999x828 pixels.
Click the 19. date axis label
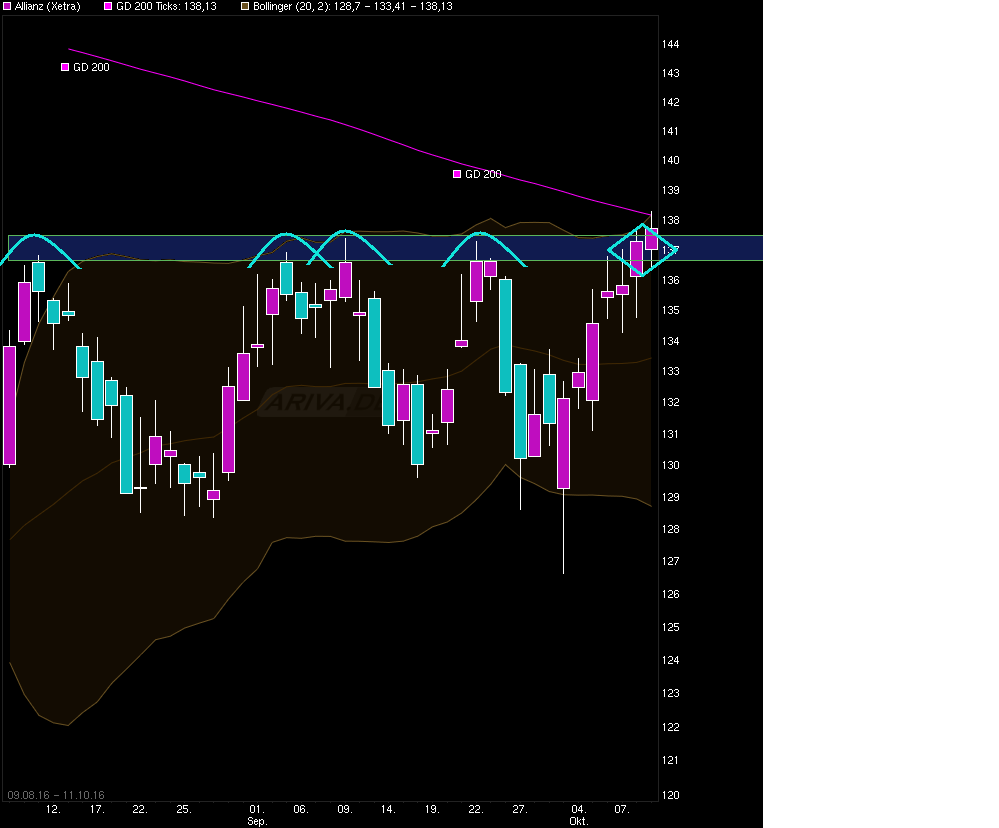coord(432,810)
